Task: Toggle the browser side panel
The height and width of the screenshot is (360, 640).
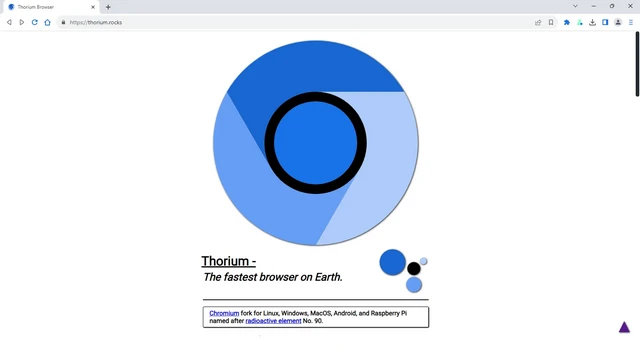Action: pyautogui.click(x=605, y=22)
